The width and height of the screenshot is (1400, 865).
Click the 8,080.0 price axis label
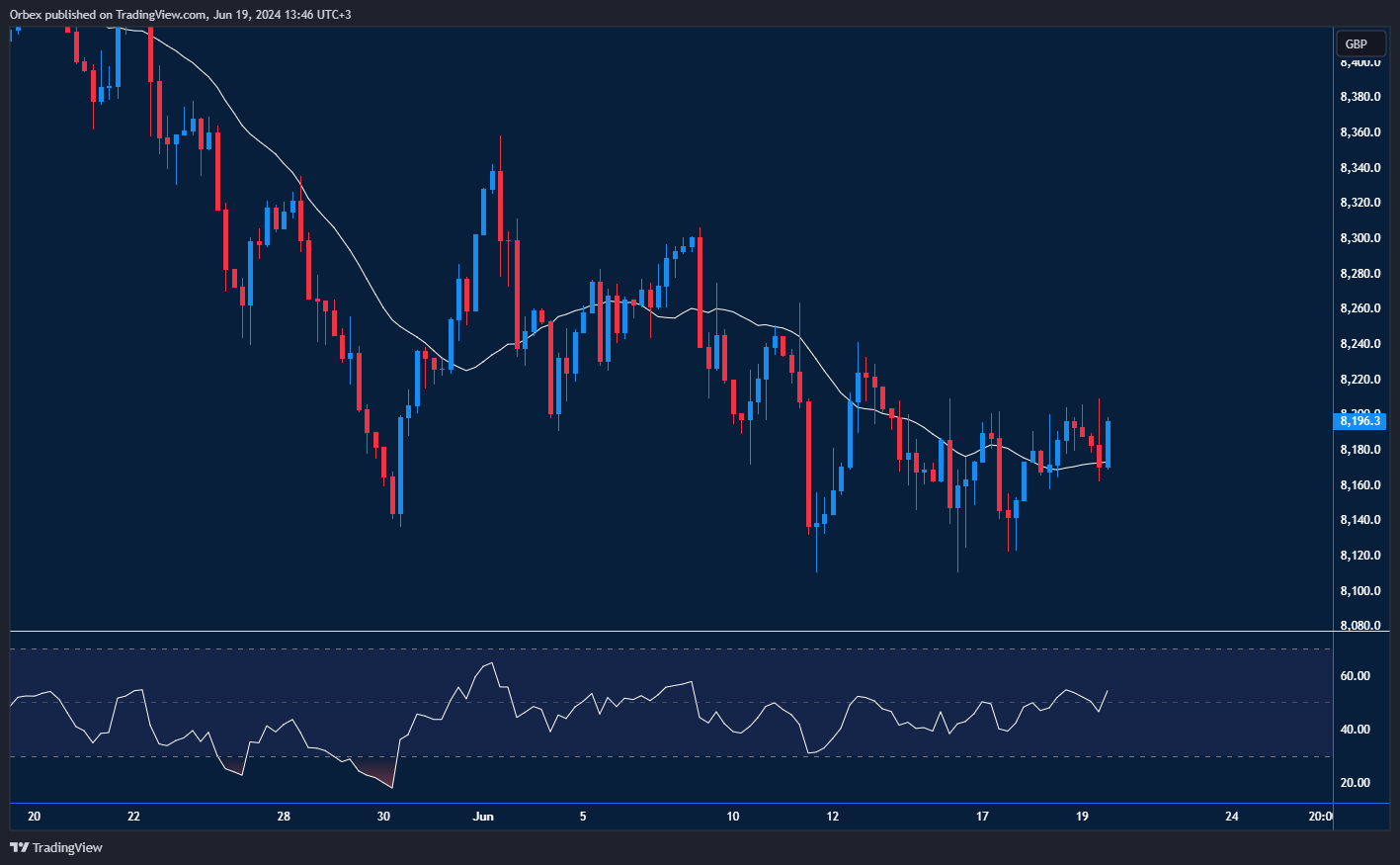pos(1359,626)
